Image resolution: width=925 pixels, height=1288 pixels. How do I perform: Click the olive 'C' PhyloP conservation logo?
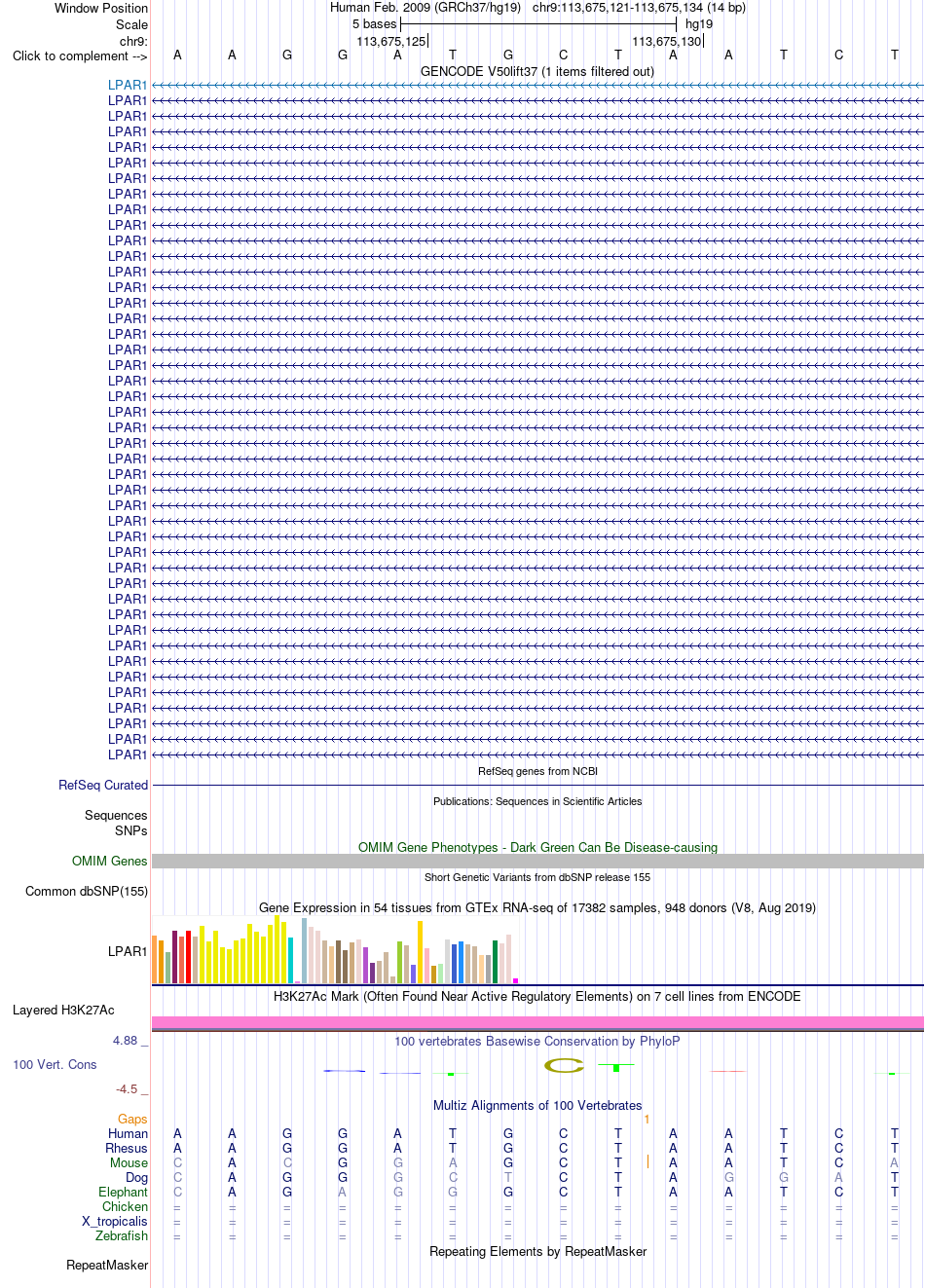(x=564, y=1065)
